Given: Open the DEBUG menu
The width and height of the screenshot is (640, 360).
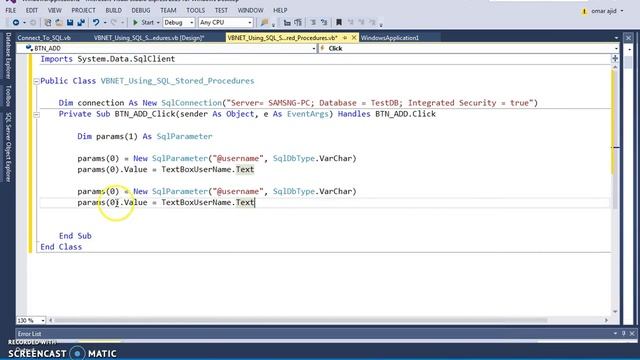Looking at the screenshot, I should click(141, 10).
